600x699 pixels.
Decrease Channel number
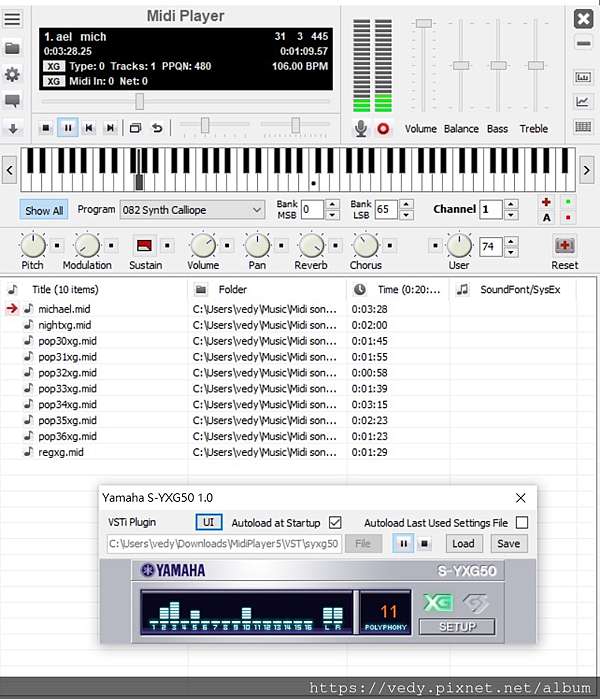point(511,215)
